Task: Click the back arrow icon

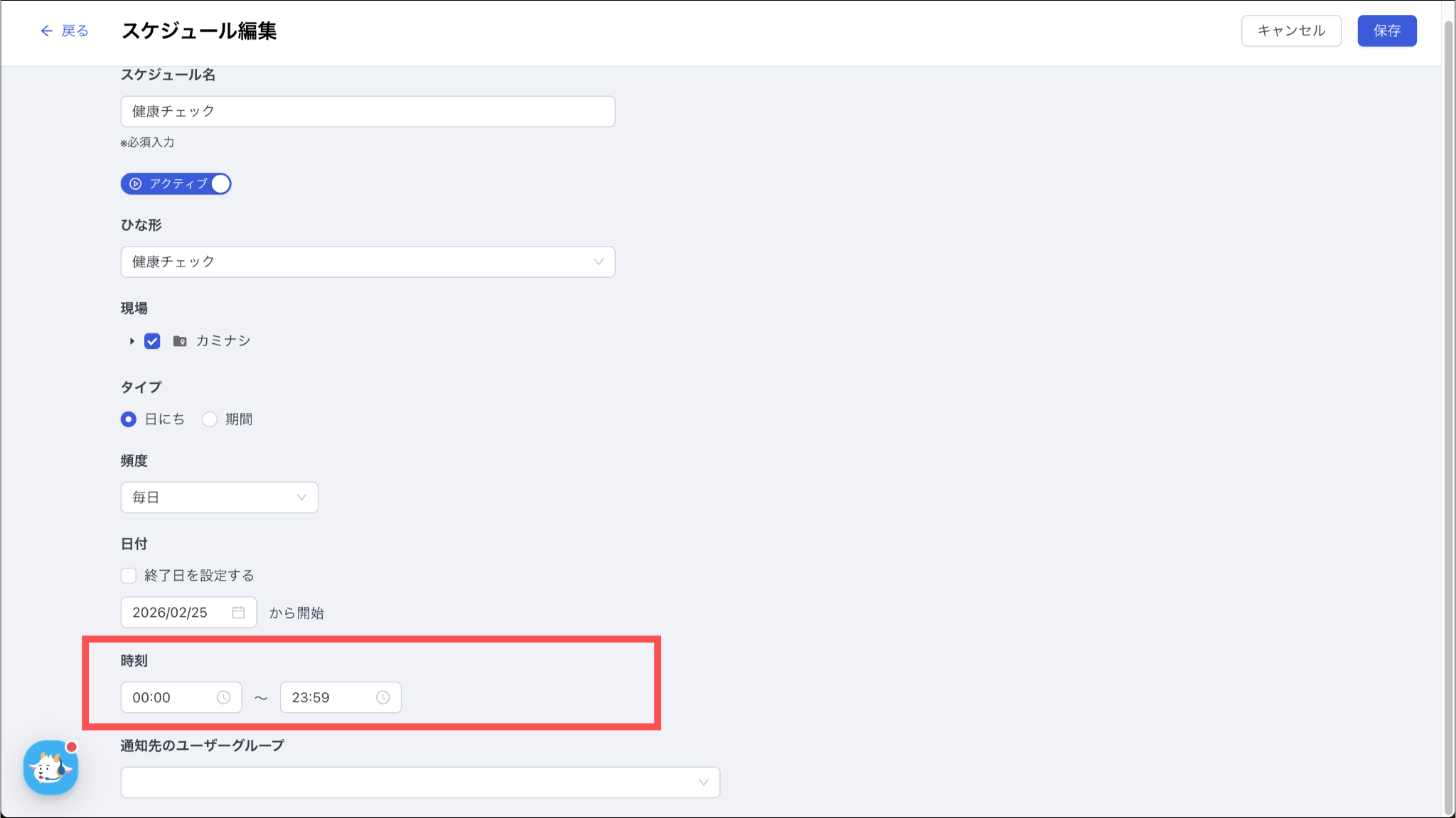Action: 46,31
